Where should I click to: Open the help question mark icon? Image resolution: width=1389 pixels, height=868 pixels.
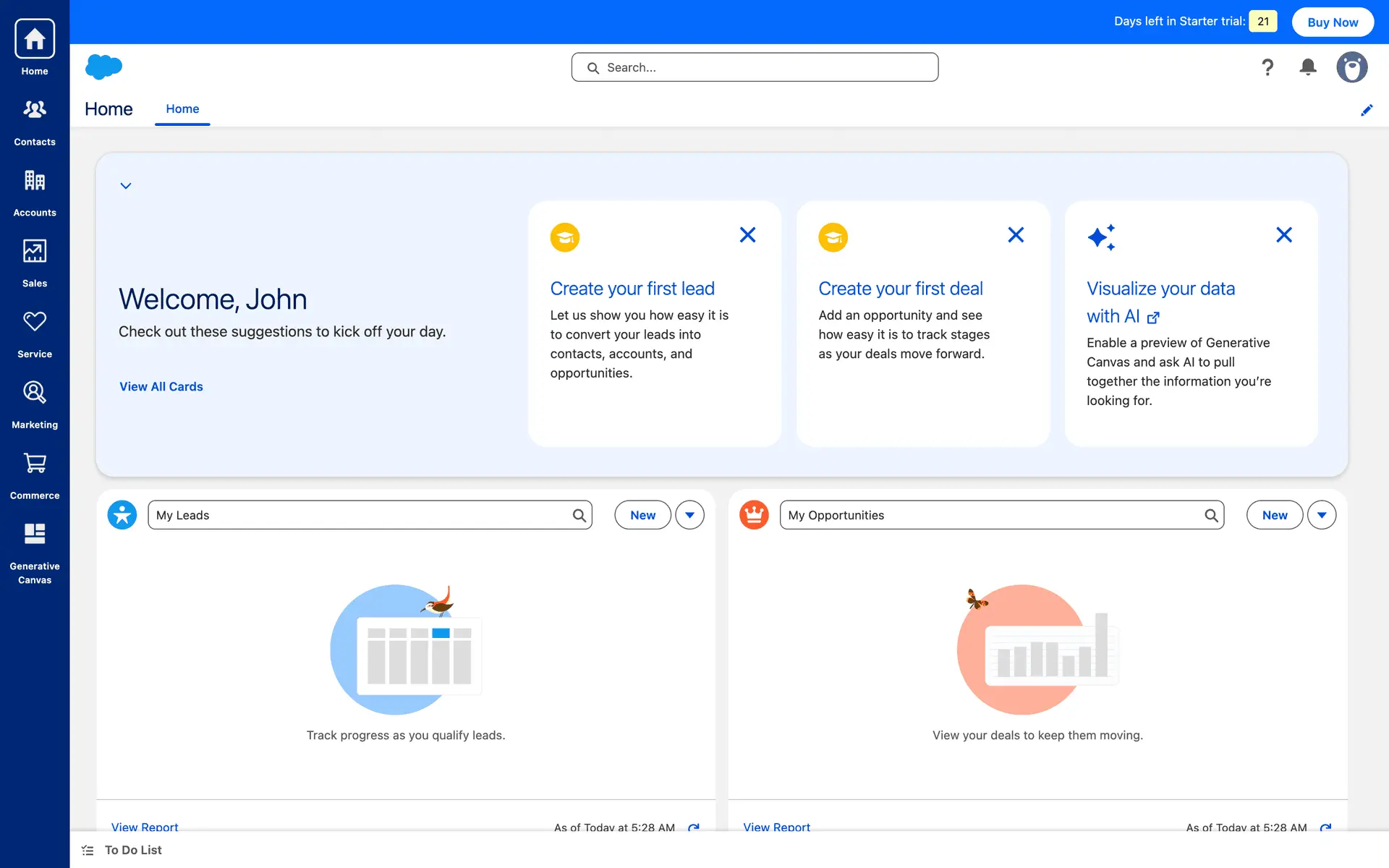point(1267,67)
